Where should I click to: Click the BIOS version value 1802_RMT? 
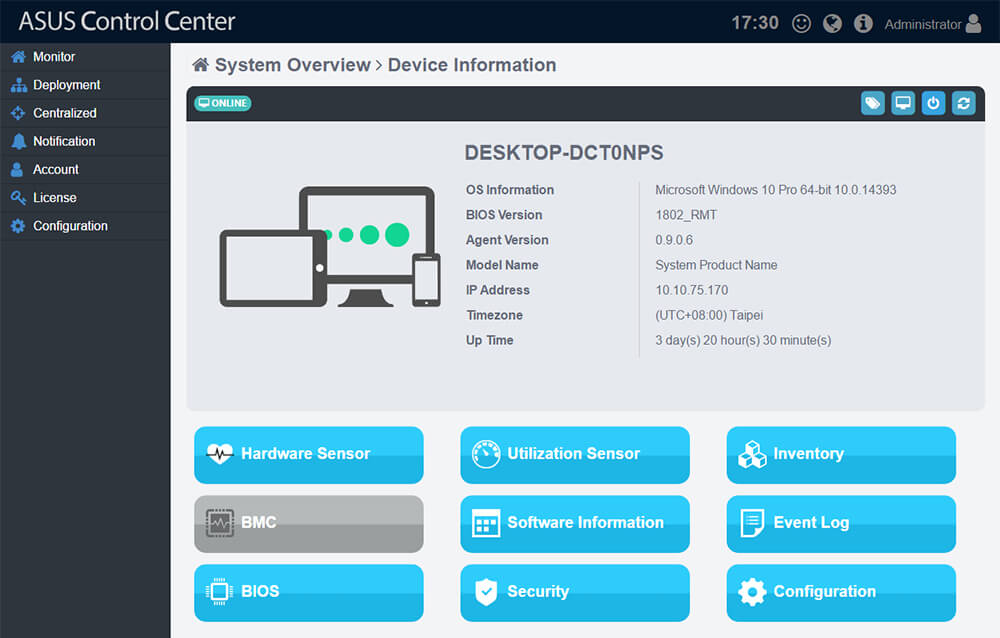(x=686, y=215)
